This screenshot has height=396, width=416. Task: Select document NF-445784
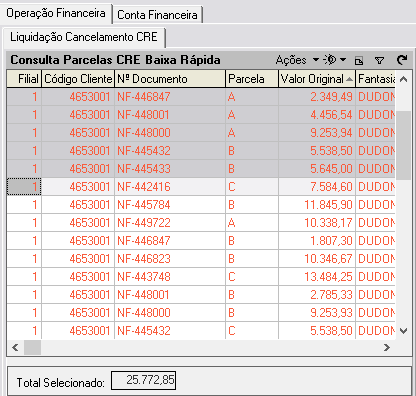click(201, 205)
